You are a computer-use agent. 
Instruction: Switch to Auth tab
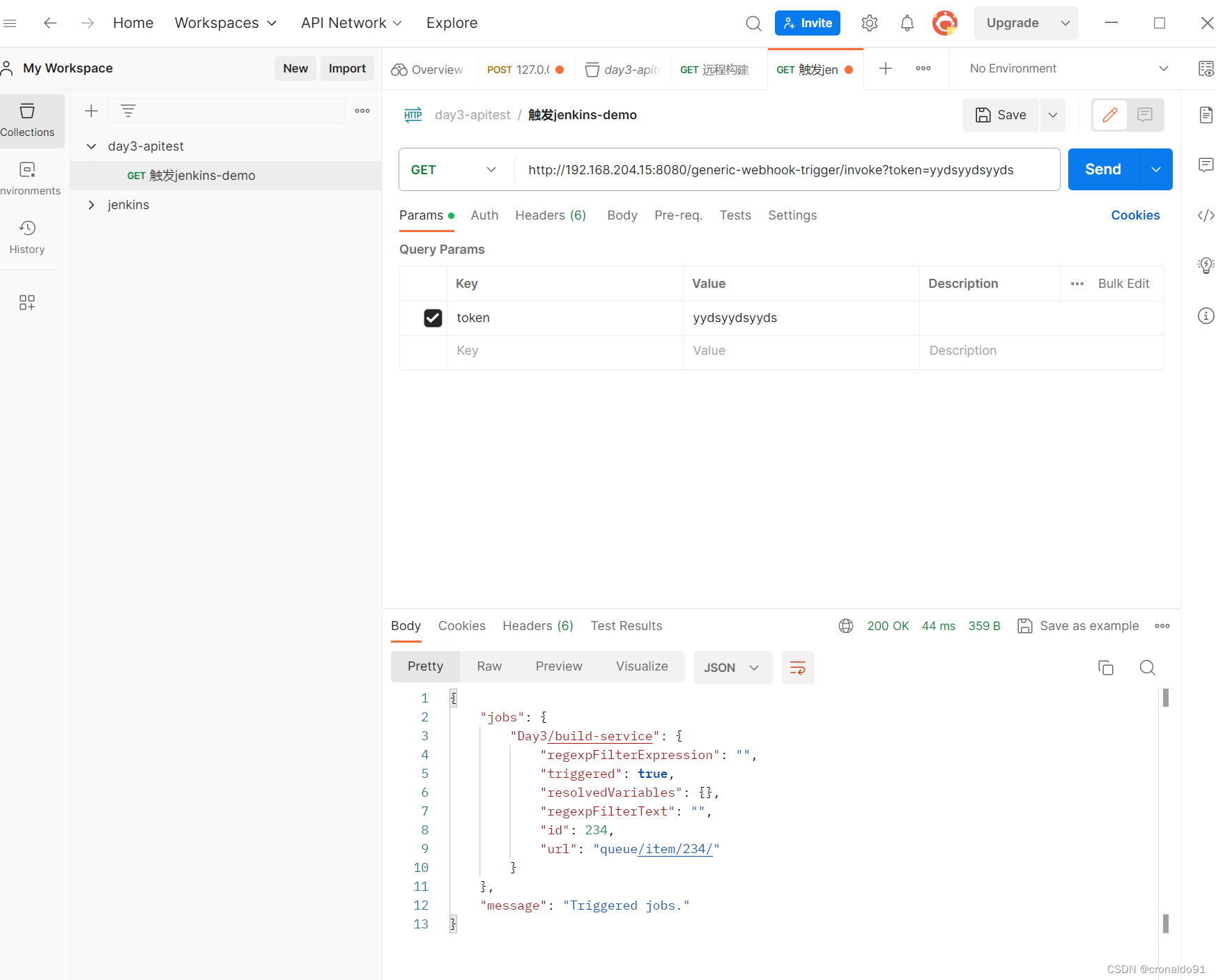(x=484, y=215)
